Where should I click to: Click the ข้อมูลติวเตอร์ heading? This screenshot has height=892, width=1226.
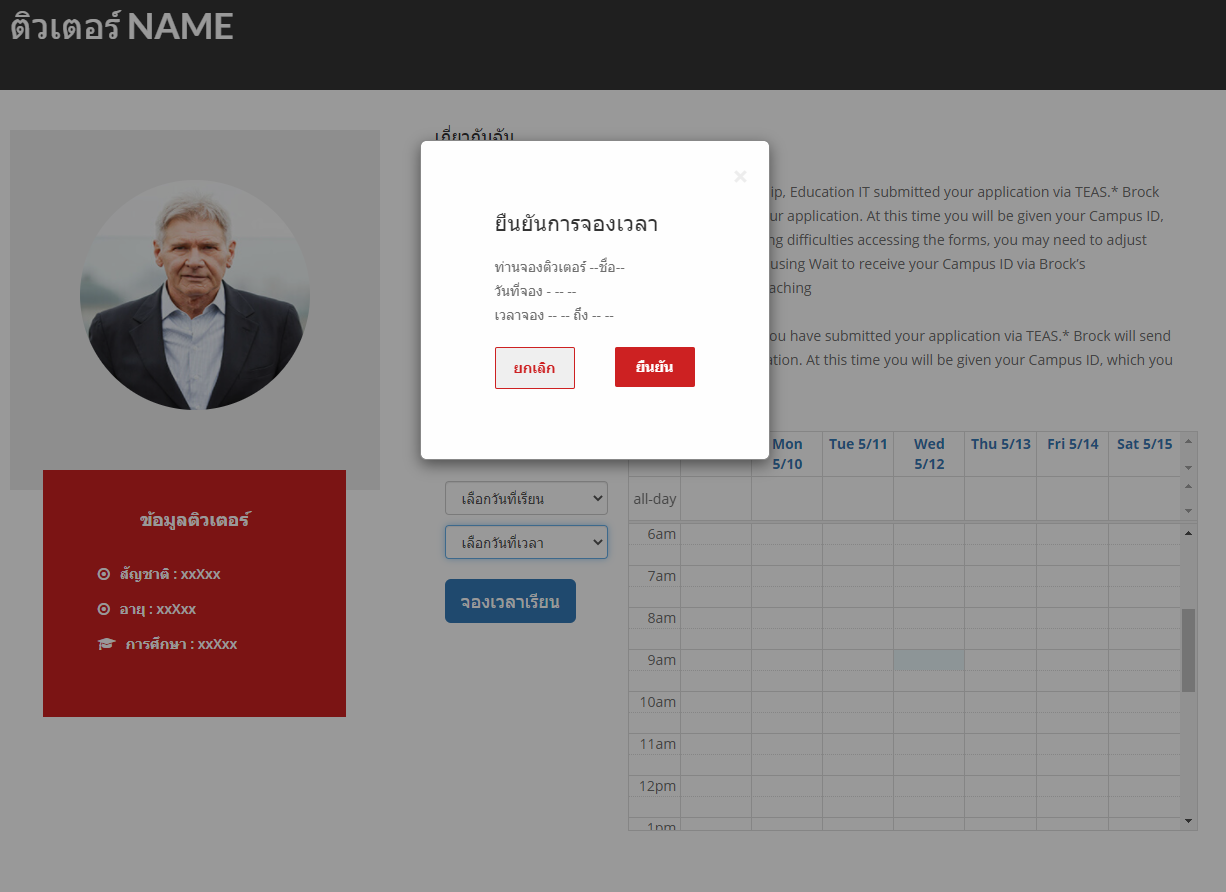[x=194, y=520]
